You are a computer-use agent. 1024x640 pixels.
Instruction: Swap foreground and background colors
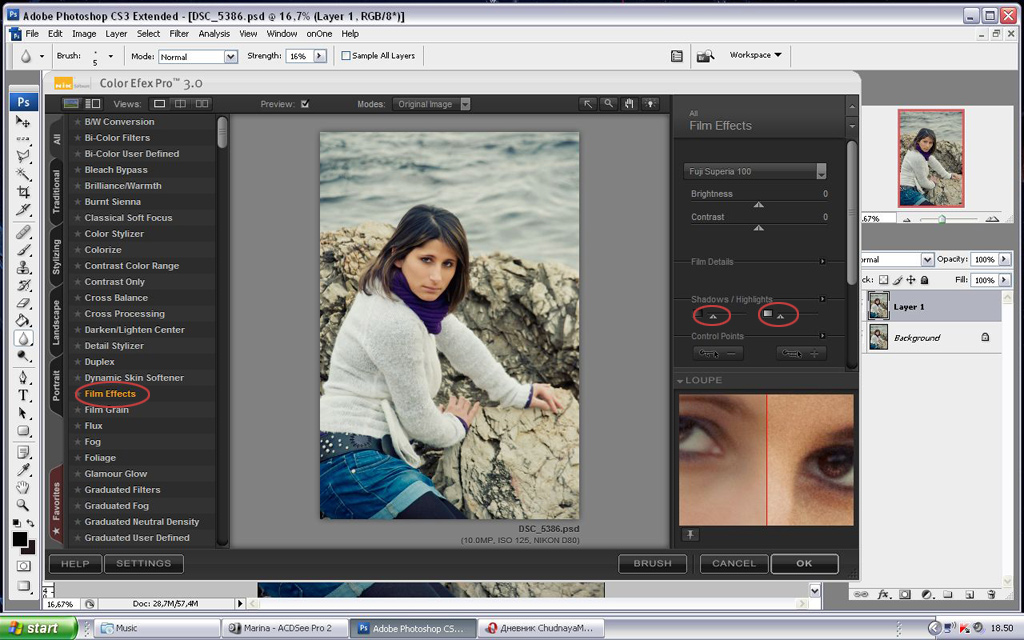30,523
